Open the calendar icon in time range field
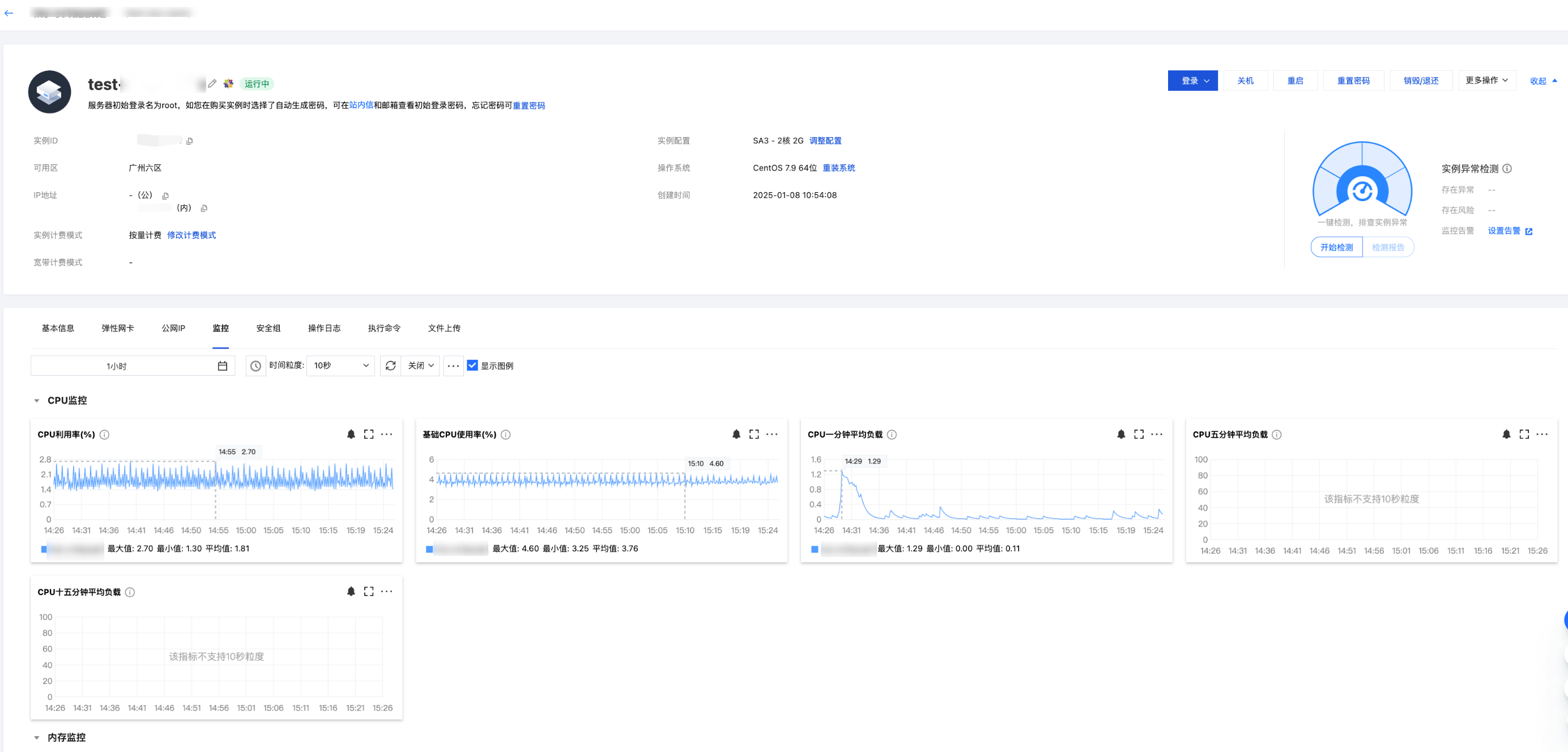1568x752 pixels. pyautogui.click(x=222, y=366)
